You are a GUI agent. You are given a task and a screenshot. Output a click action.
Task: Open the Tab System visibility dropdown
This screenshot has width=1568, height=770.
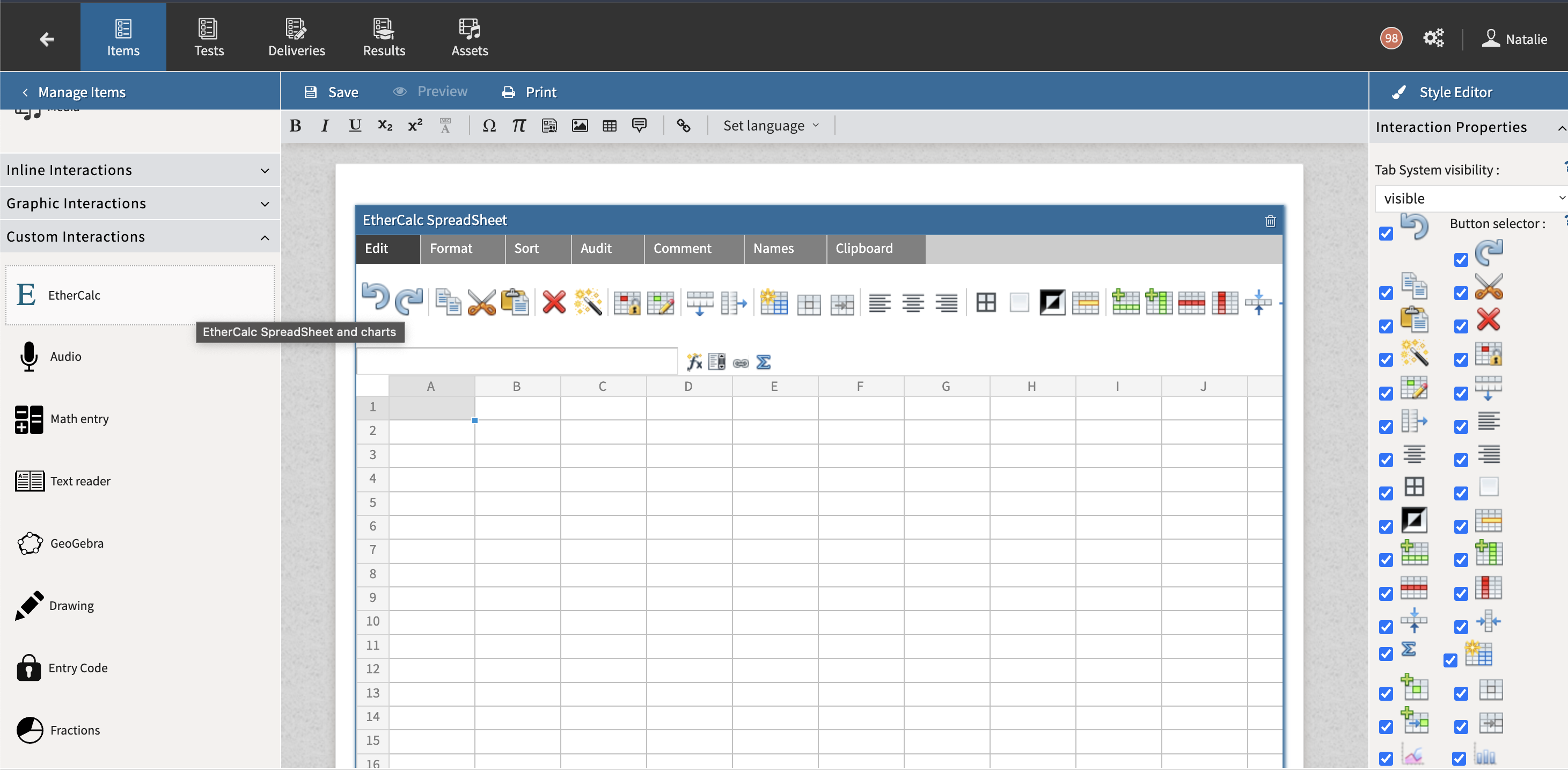(x=1470, y=198)
